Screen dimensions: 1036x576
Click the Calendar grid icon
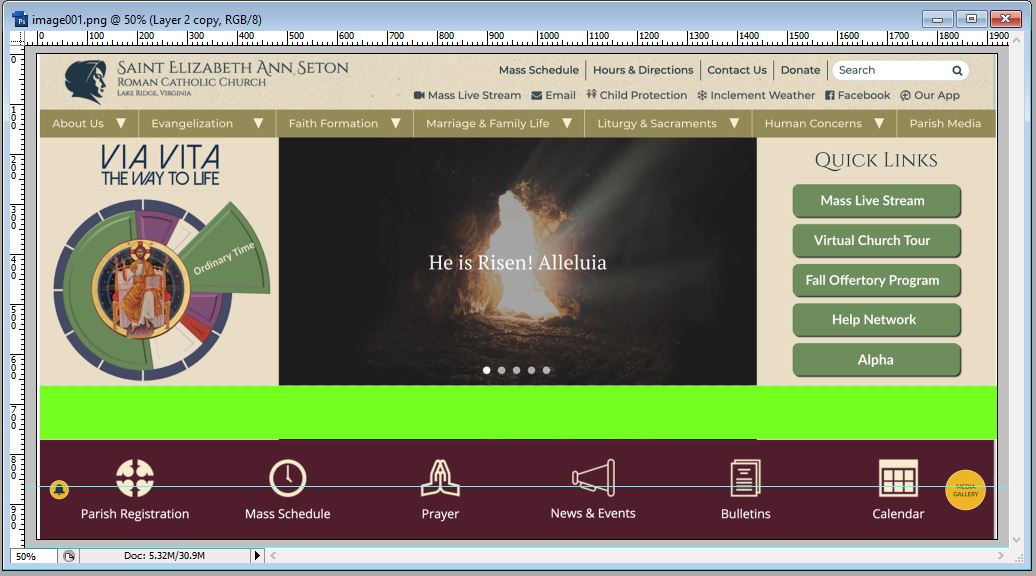(x=898, y=478)
